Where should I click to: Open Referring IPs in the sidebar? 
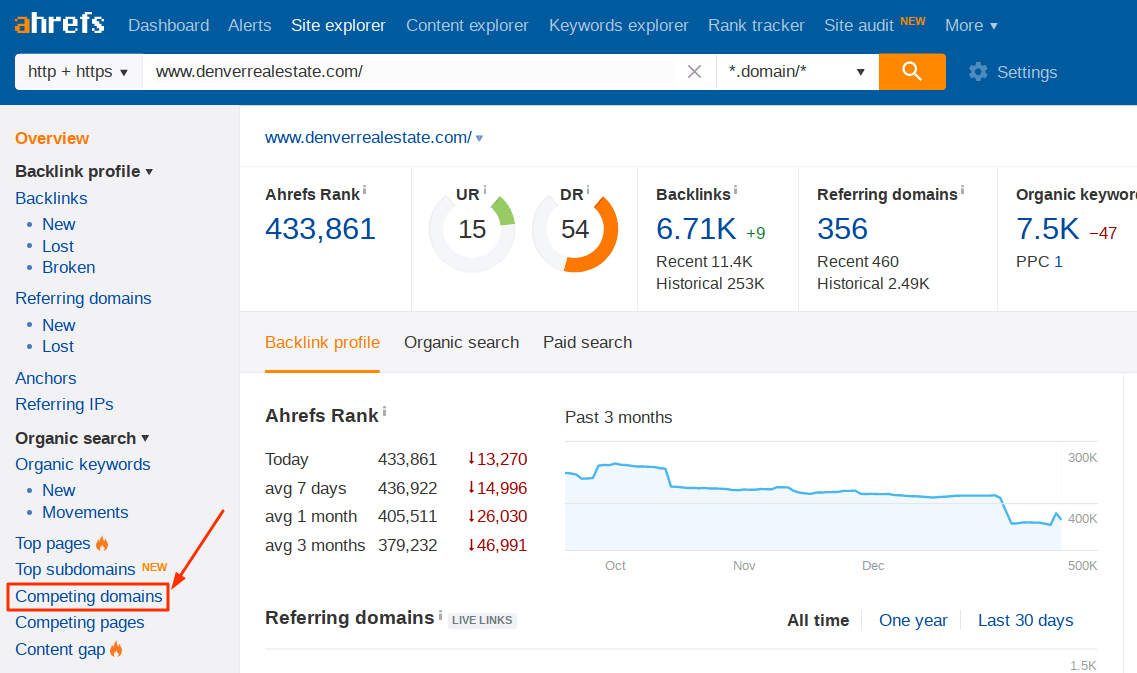point(65,405)
